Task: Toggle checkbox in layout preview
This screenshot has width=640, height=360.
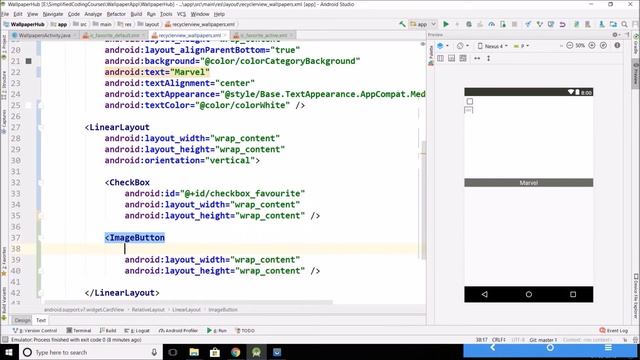Action: coord(470,101)
